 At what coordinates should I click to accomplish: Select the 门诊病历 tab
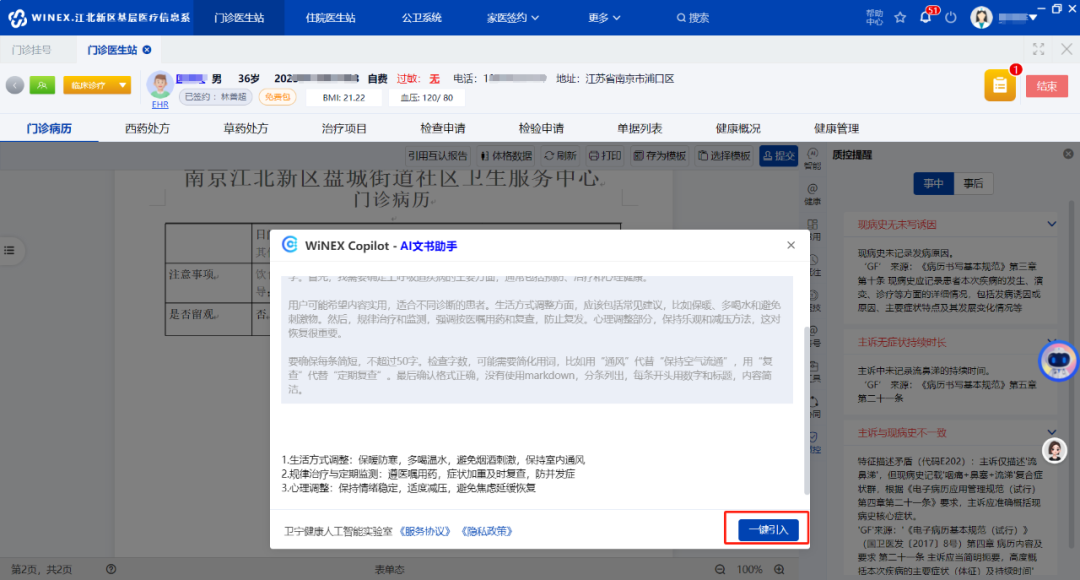click(49, 129)
